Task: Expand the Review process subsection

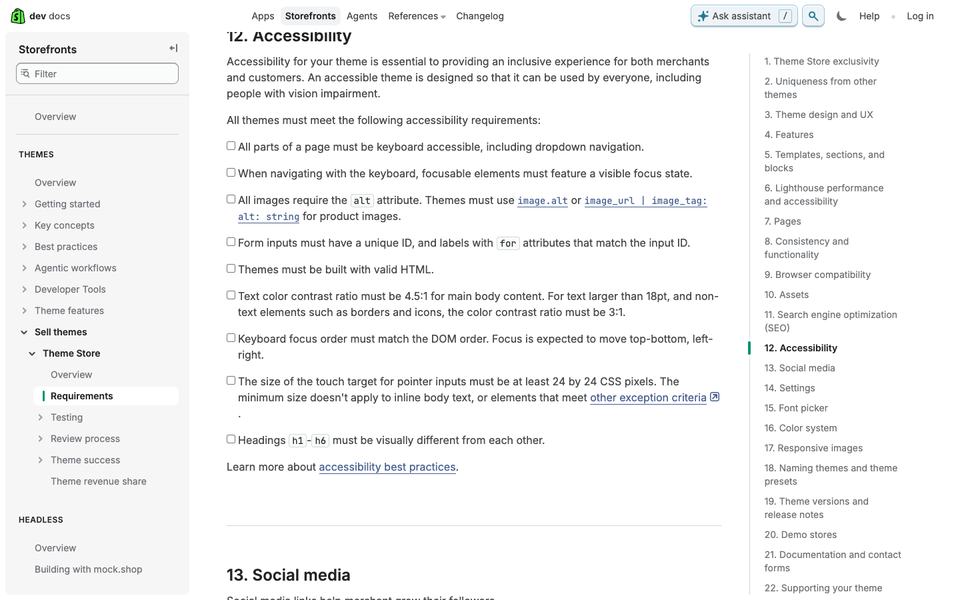Action: click(x=40, y=439)
